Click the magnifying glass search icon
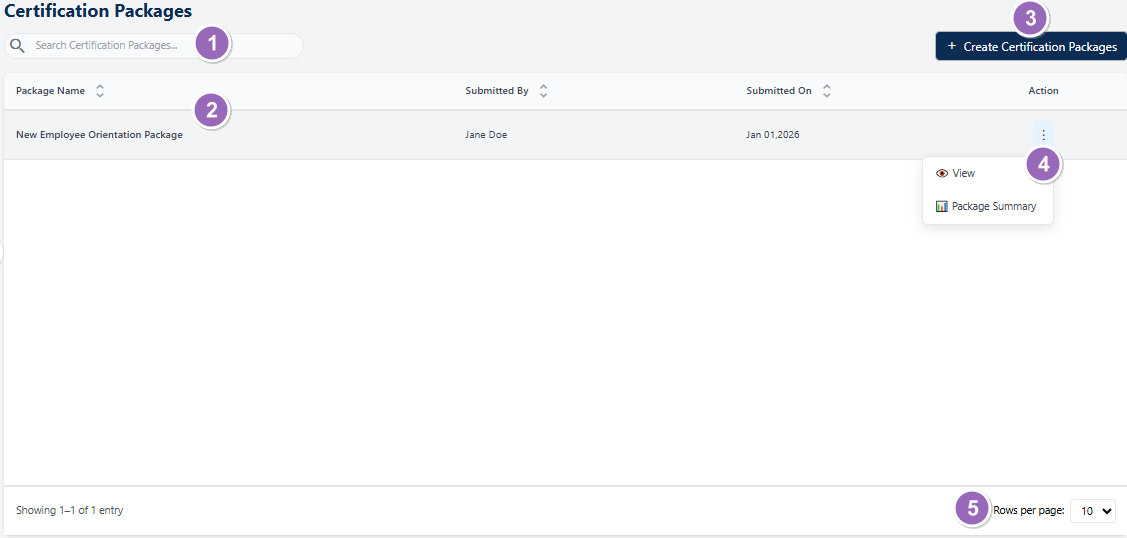 pos(17,46)
